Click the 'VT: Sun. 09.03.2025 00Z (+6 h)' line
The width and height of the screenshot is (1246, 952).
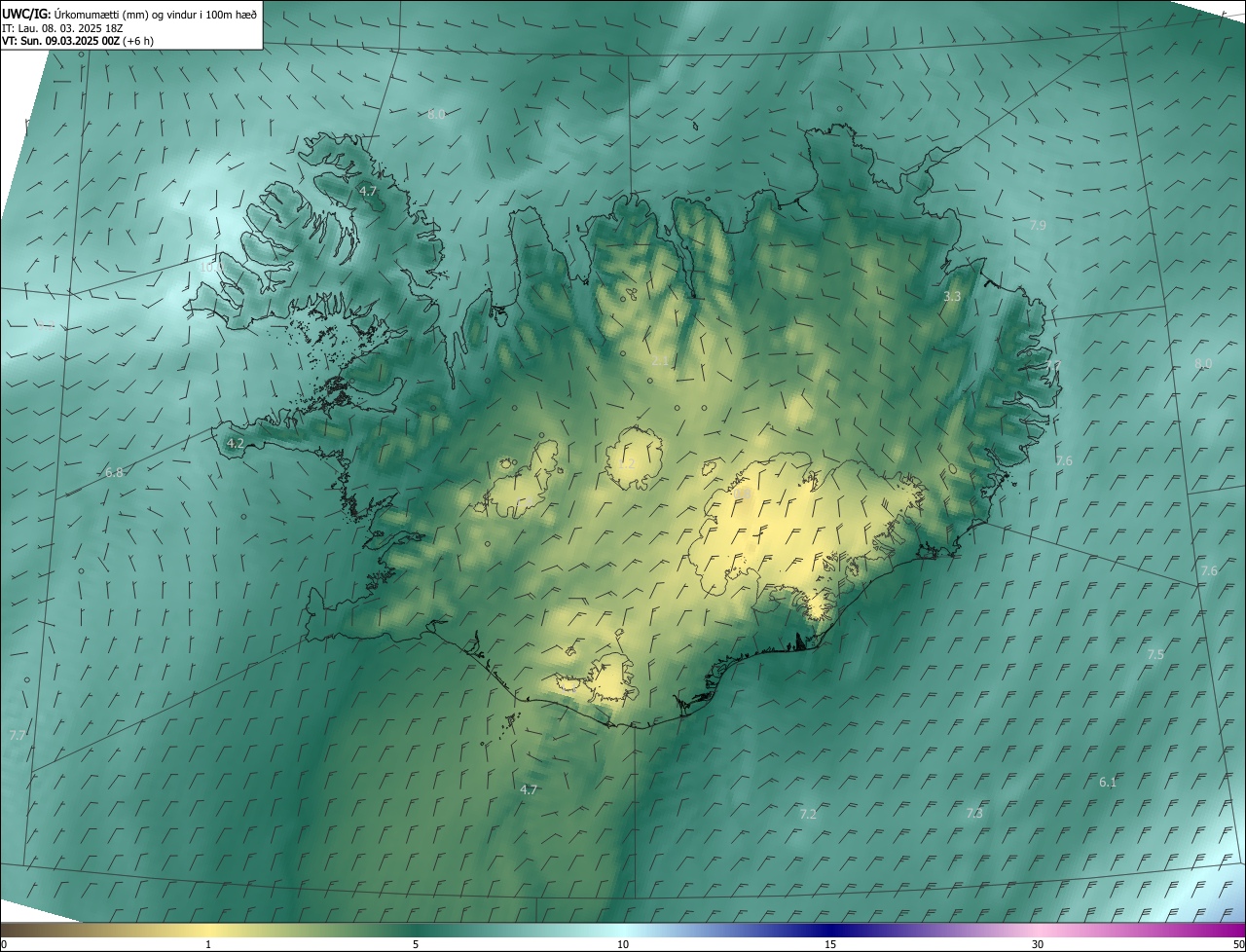(x=78, y=41)
